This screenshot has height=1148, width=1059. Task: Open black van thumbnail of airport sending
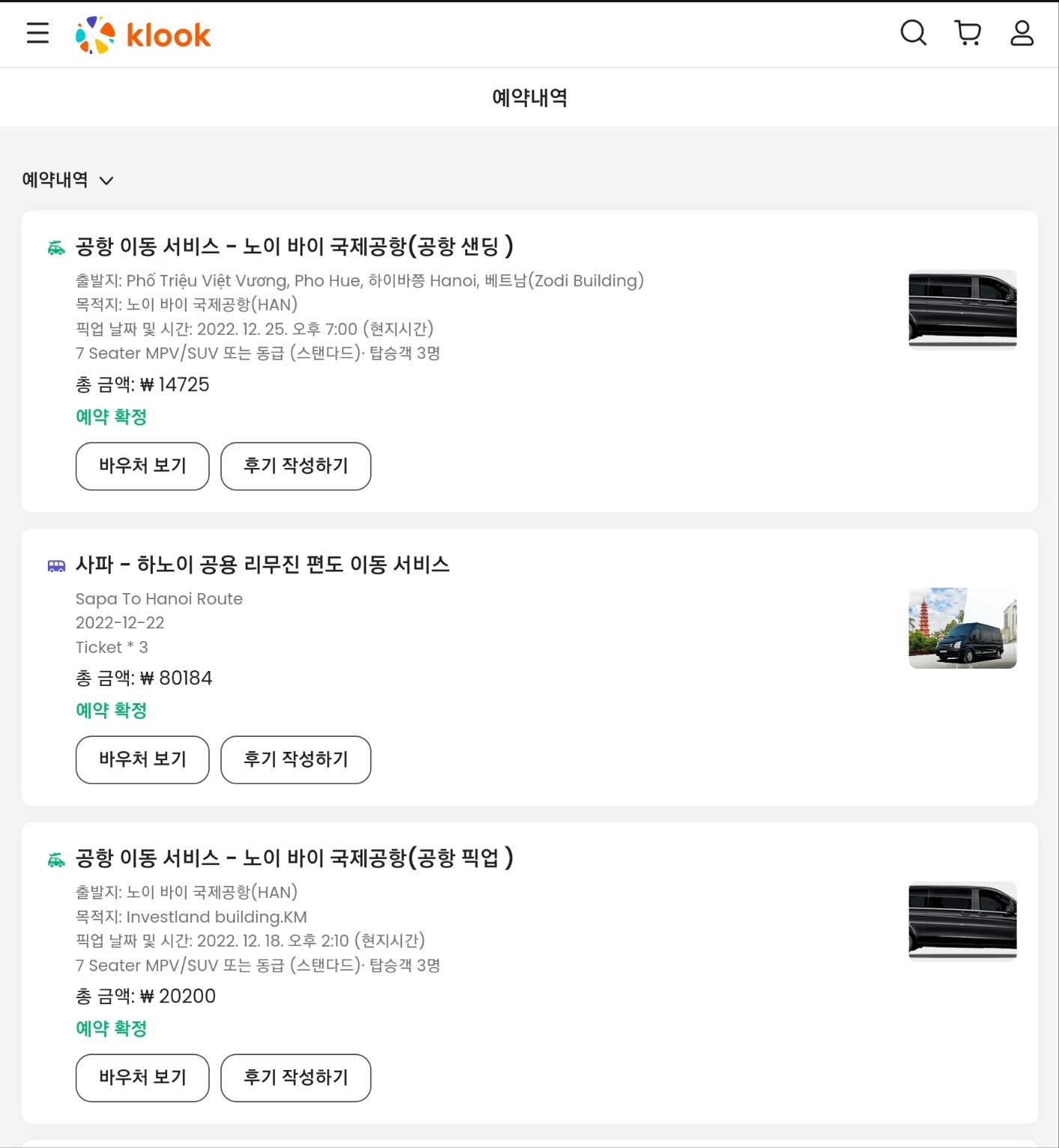point(962,309)
